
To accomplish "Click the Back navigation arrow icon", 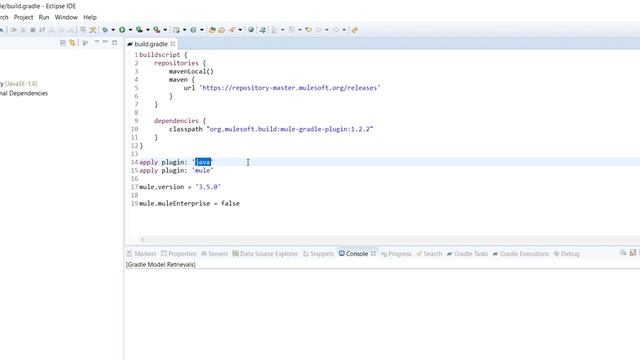I will pyautogui.click(x=318, y=30).
